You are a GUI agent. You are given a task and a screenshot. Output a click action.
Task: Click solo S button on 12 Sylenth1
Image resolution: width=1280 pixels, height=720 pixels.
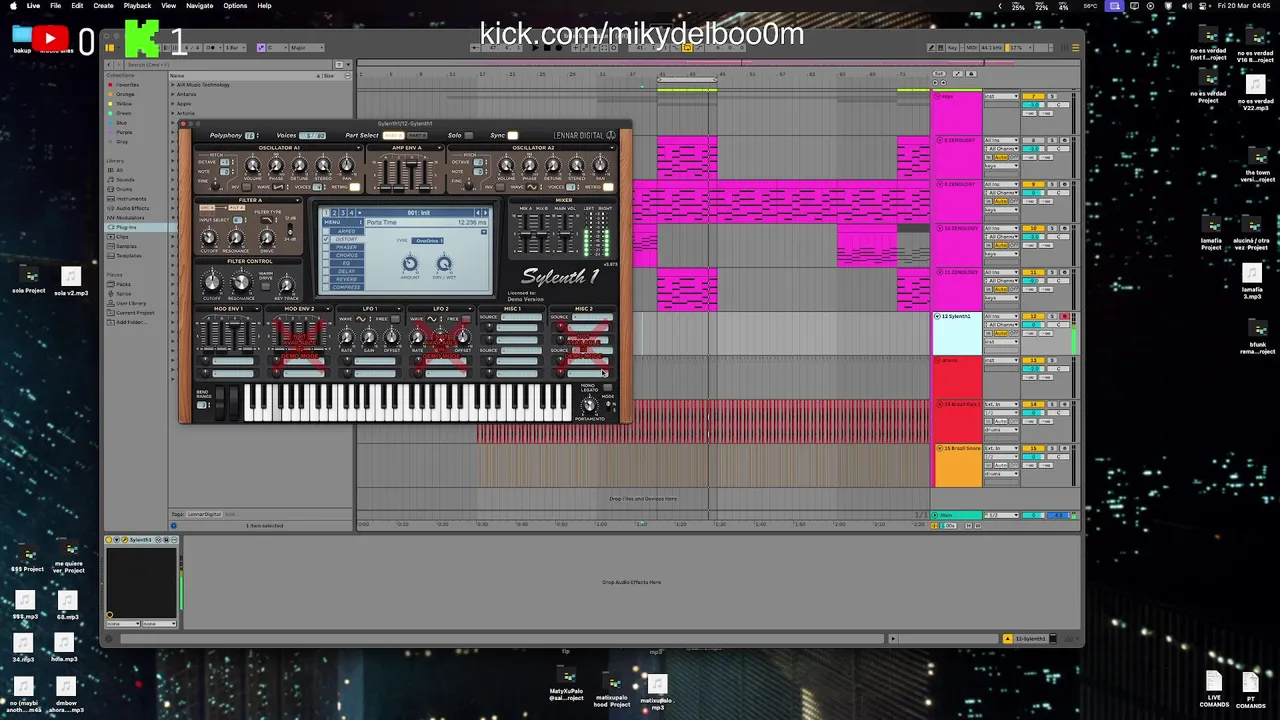(x=1052, y=316)
